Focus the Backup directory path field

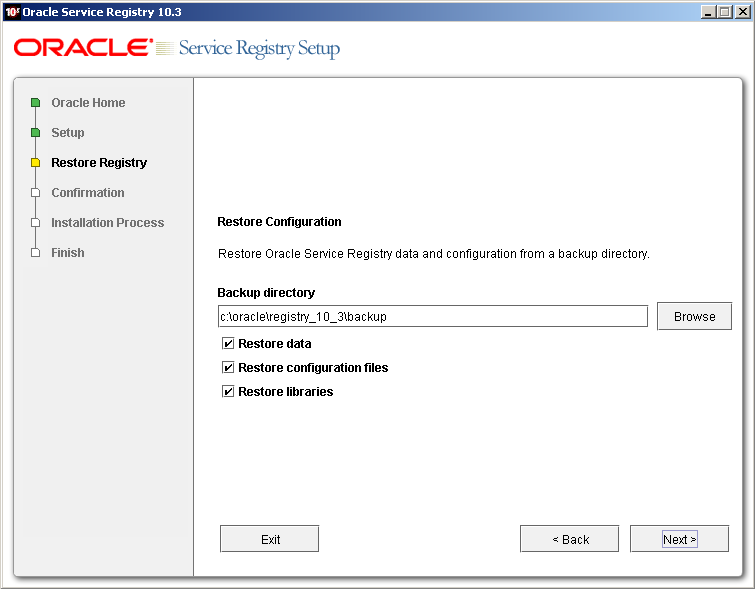point(432,316)
